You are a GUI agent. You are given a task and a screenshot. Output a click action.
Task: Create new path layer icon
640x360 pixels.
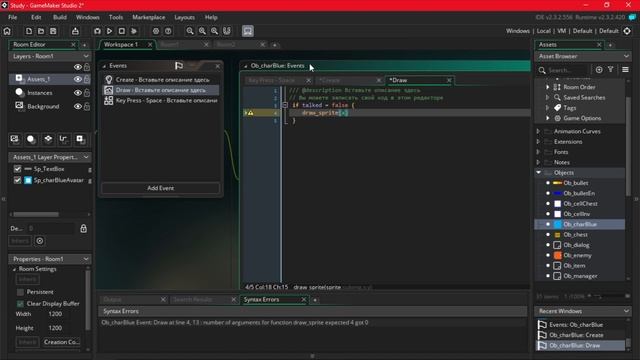point(63,139)
